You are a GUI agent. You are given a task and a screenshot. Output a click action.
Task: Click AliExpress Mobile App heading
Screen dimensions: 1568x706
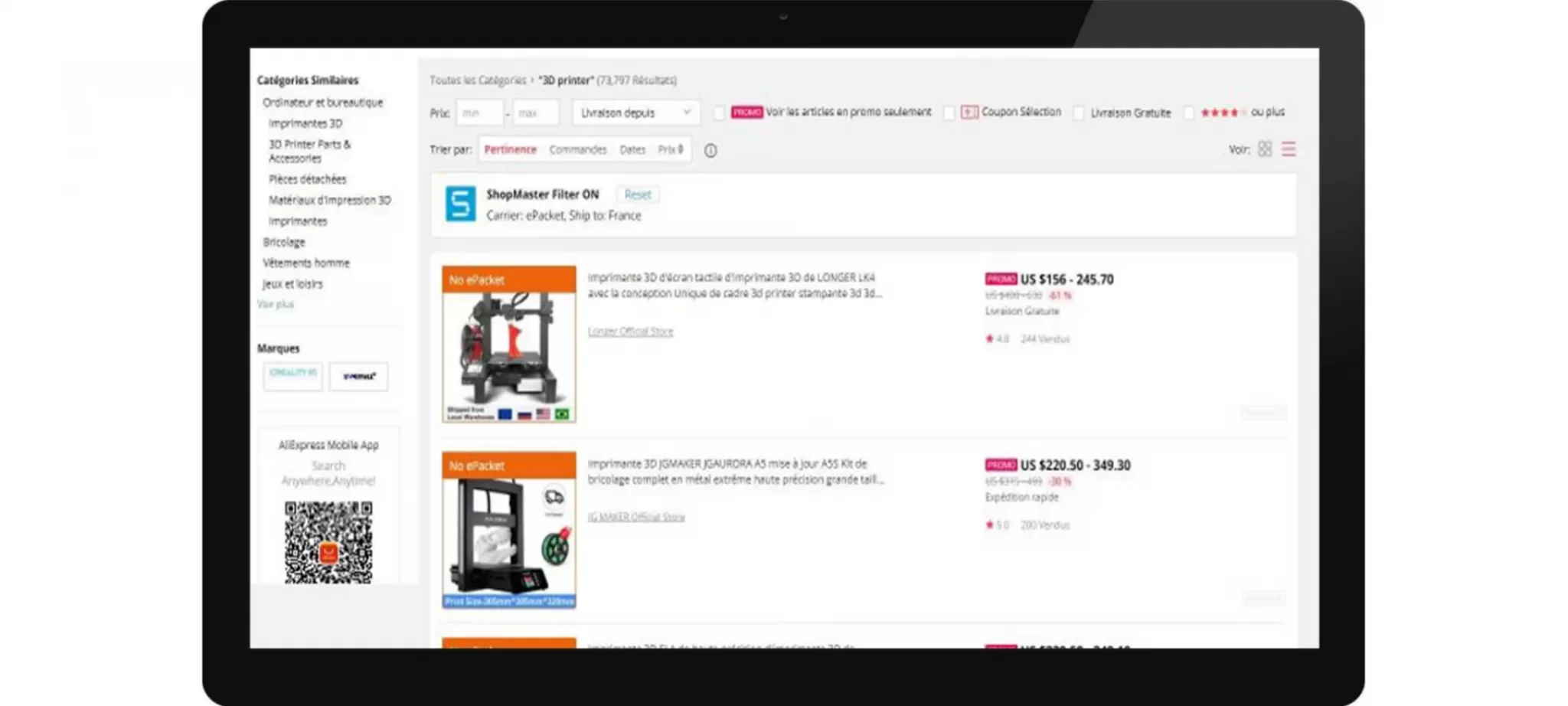pyautogui.click(x=328, y=445)
